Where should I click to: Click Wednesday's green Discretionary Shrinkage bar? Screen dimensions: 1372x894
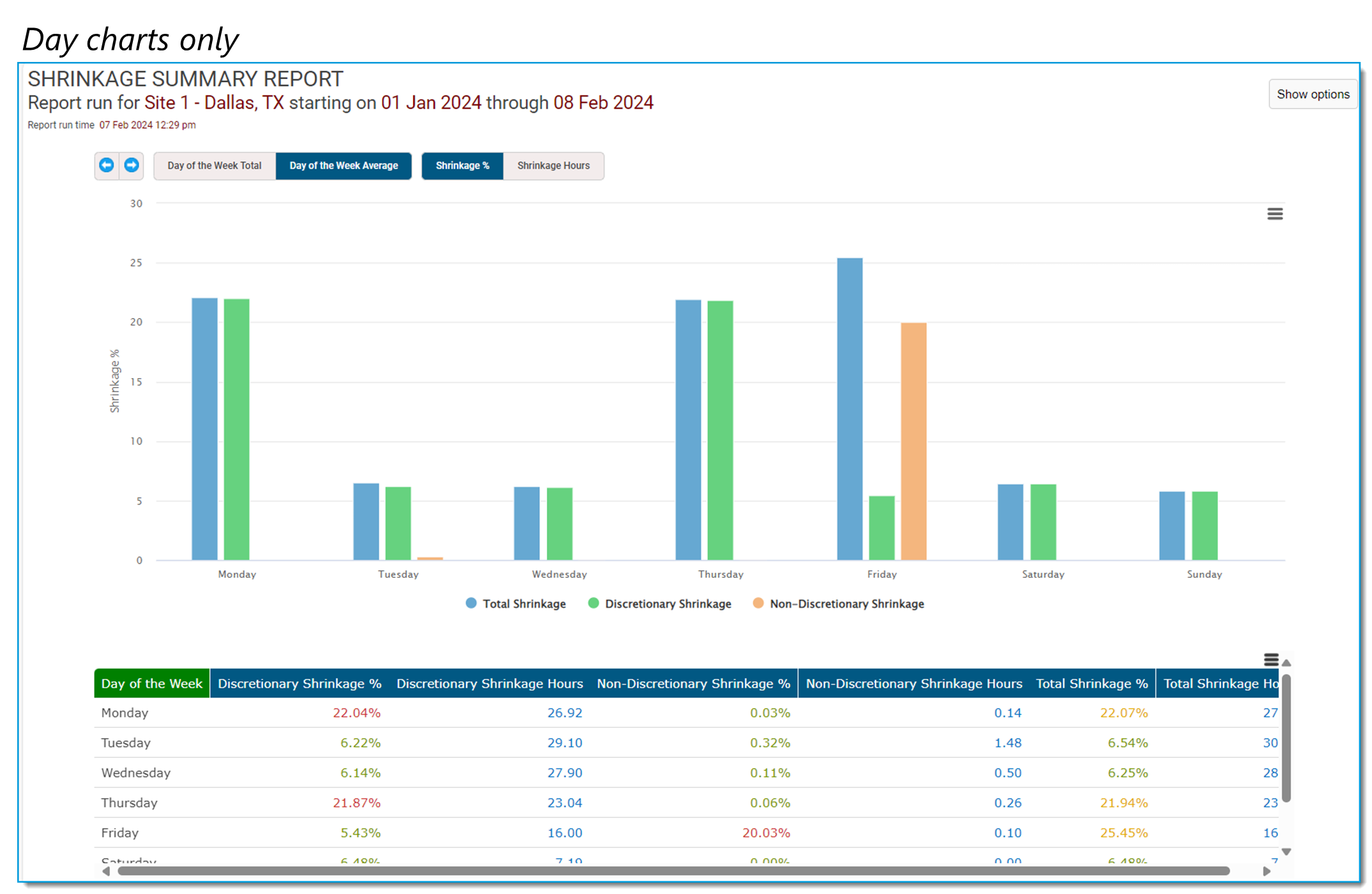(x=560, y=524)
